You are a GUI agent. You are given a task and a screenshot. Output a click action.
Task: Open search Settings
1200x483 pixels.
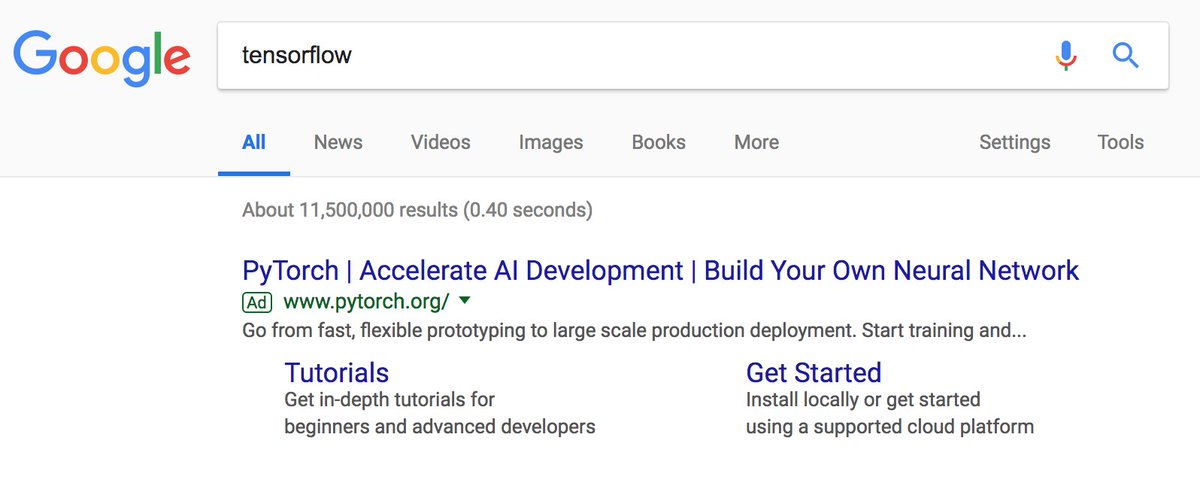tap(1015, 142)
